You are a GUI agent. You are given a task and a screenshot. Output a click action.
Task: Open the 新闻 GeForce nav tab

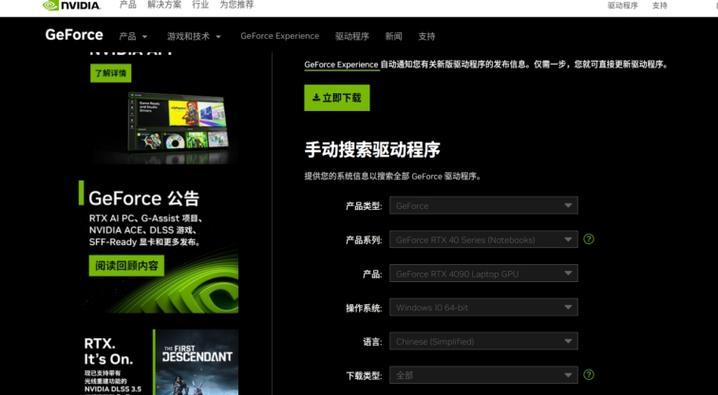pos(393,36)
